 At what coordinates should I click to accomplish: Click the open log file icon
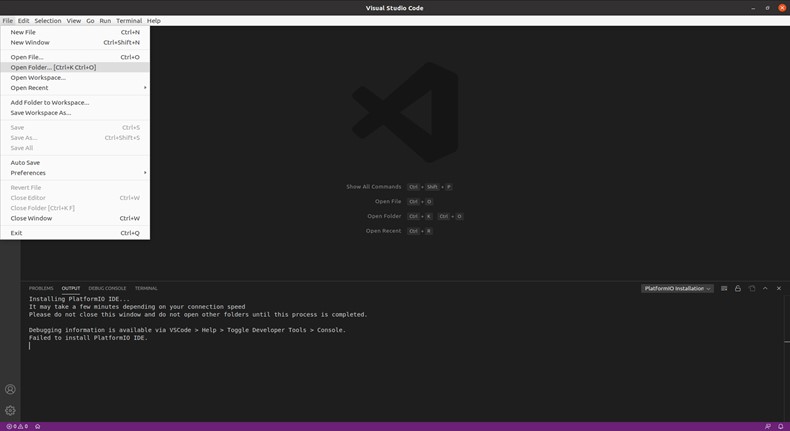752,288
